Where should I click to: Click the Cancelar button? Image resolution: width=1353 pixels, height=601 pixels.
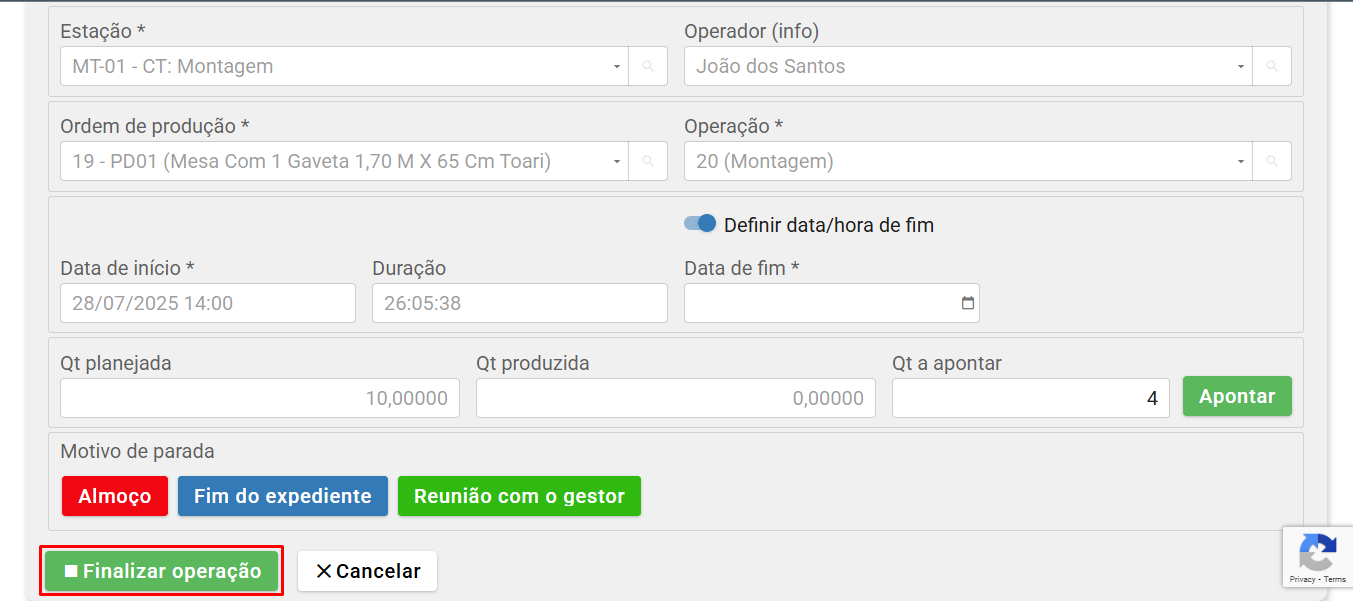(367, 571)
